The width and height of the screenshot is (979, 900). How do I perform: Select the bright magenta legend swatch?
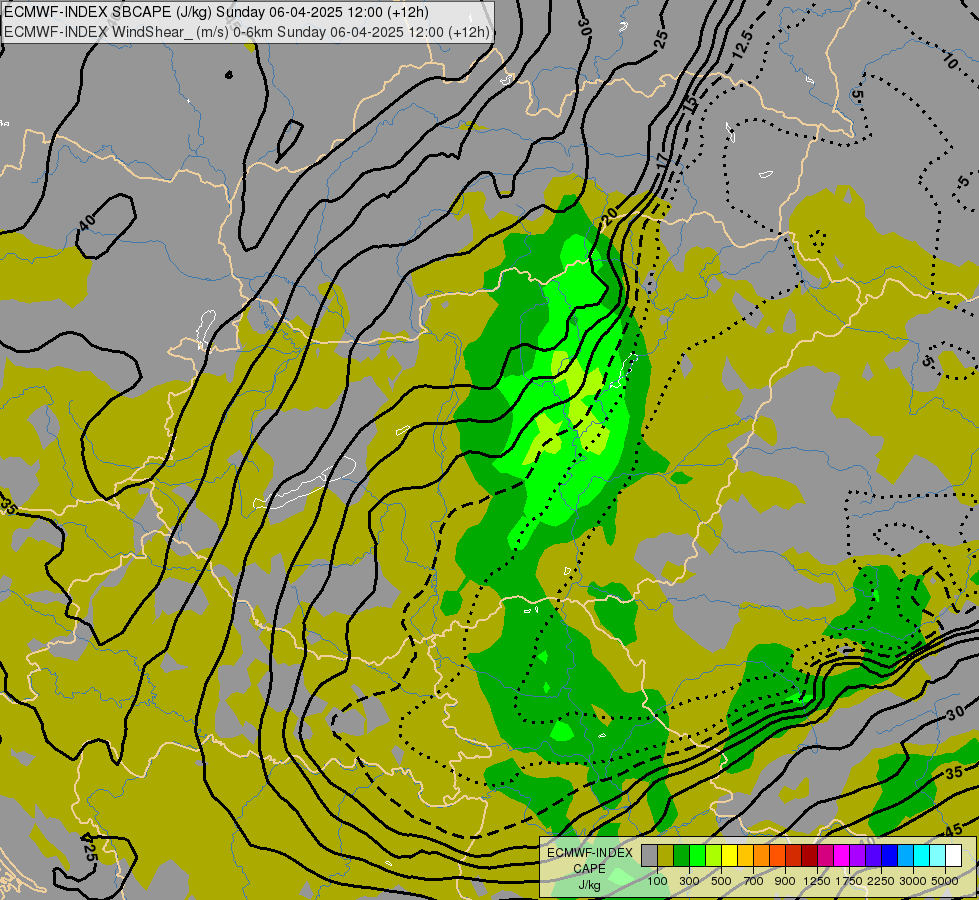[x=841, y=856]
